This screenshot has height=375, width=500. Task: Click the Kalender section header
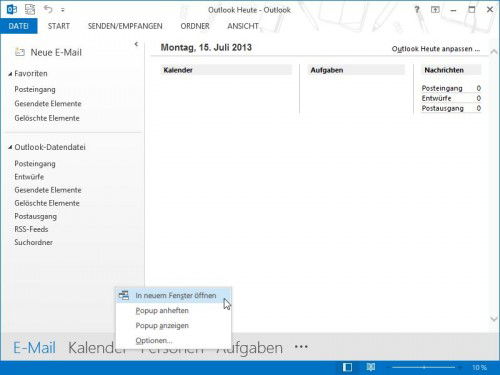(226, 70)
